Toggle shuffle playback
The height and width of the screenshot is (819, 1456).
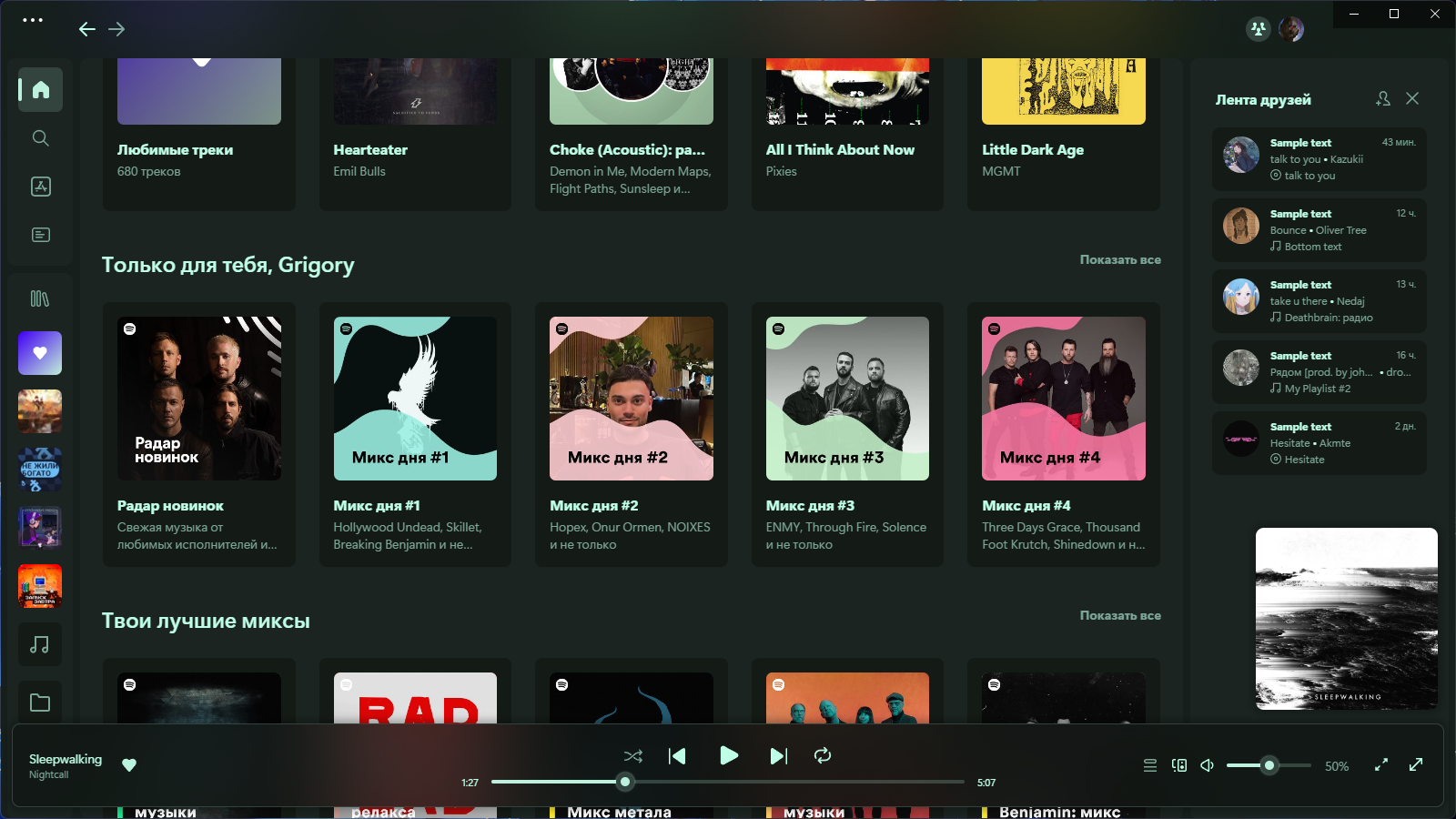click(633, 756)
